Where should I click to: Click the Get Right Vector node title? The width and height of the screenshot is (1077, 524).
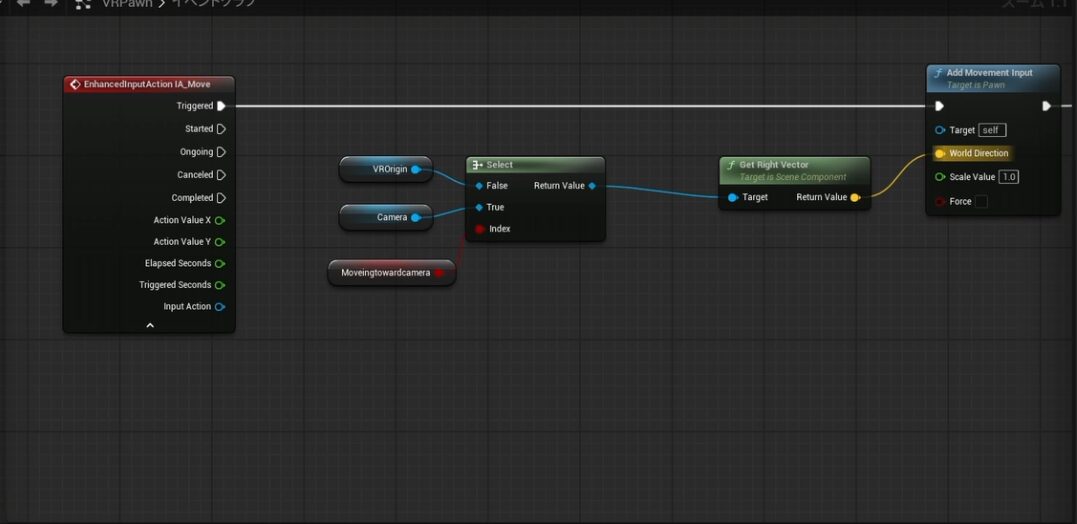tap(774, 164)
